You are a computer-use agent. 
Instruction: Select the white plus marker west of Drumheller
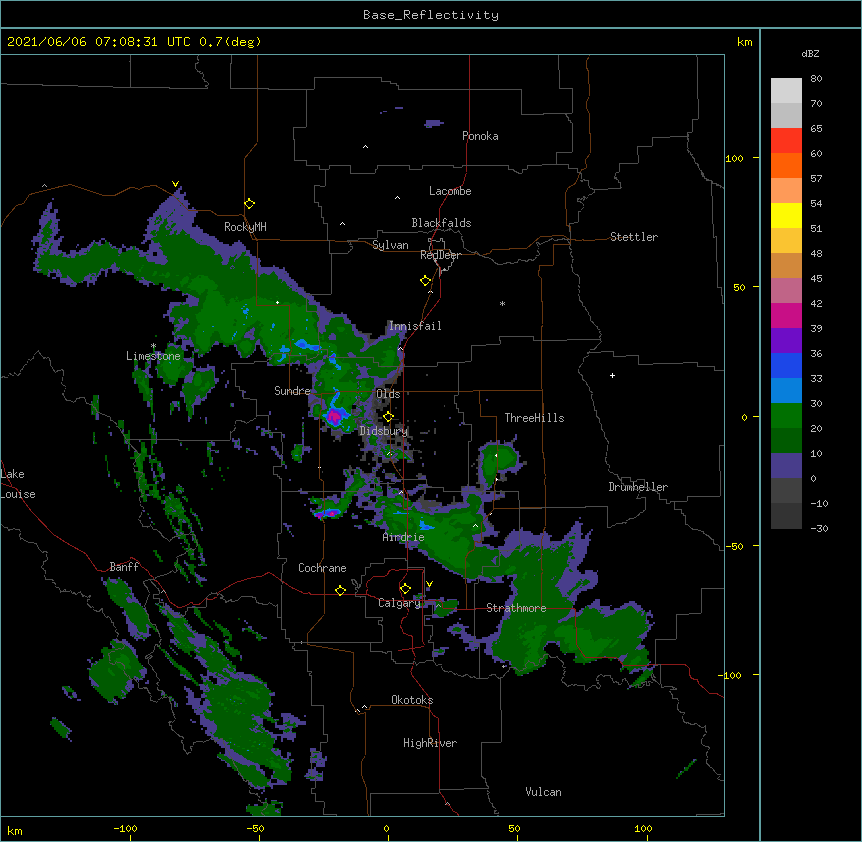tap(612, 375)
